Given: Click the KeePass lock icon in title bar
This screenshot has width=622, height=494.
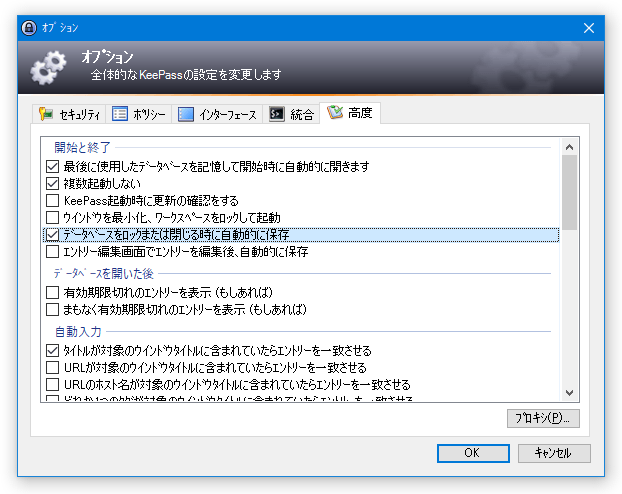Looking at the screenshot, I should [29, 28].
